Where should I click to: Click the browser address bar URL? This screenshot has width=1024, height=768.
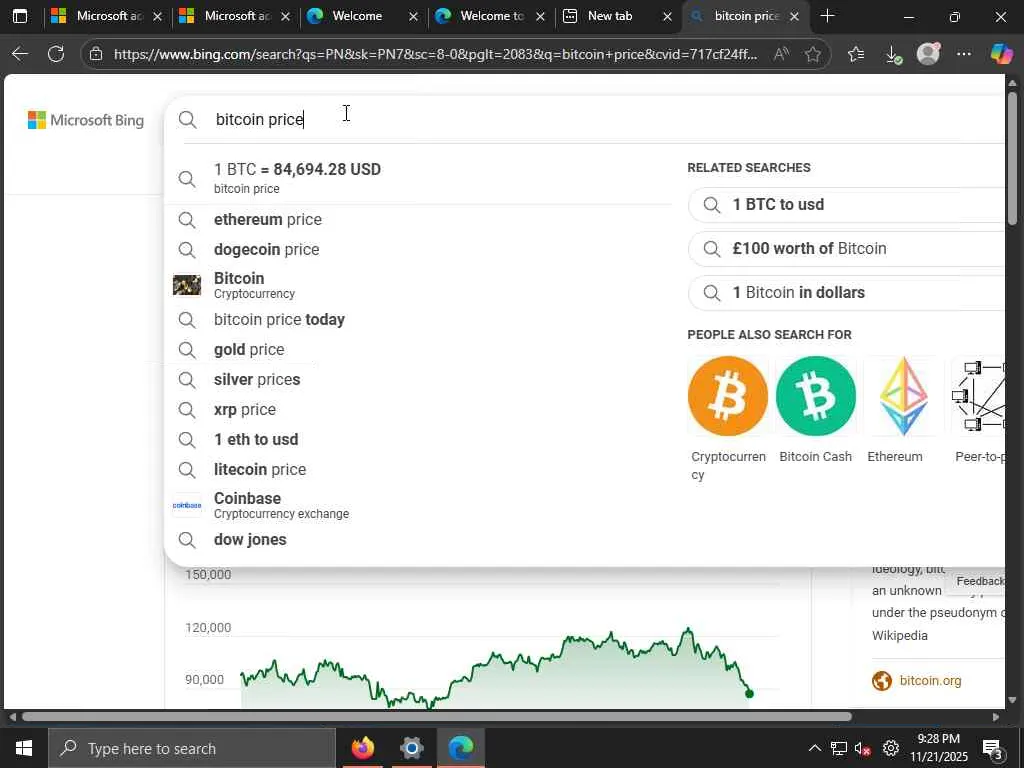pos(436,54)
